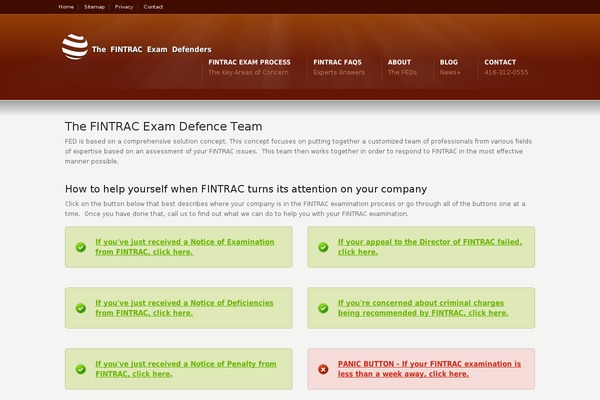
Task: Click 'The FINTRAC Exam Defenders' site title
Action: [x=152, y=49]
